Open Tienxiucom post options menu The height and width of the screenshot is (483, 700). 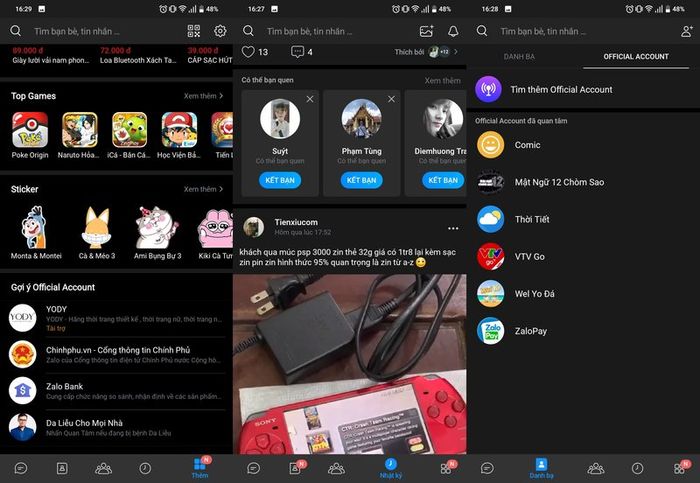453,228
